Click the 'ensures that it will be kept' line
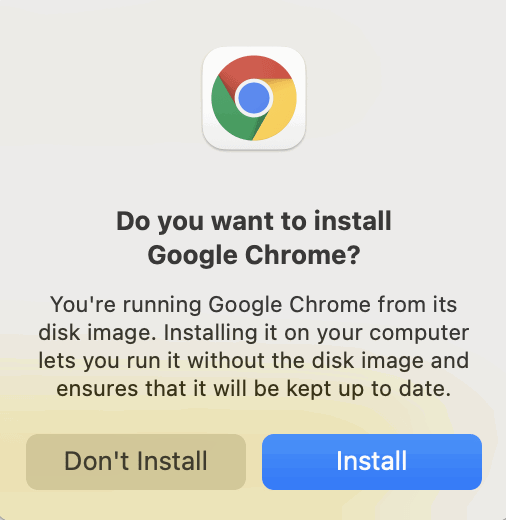Screen dimensions: 506x520 click(254, 389)
